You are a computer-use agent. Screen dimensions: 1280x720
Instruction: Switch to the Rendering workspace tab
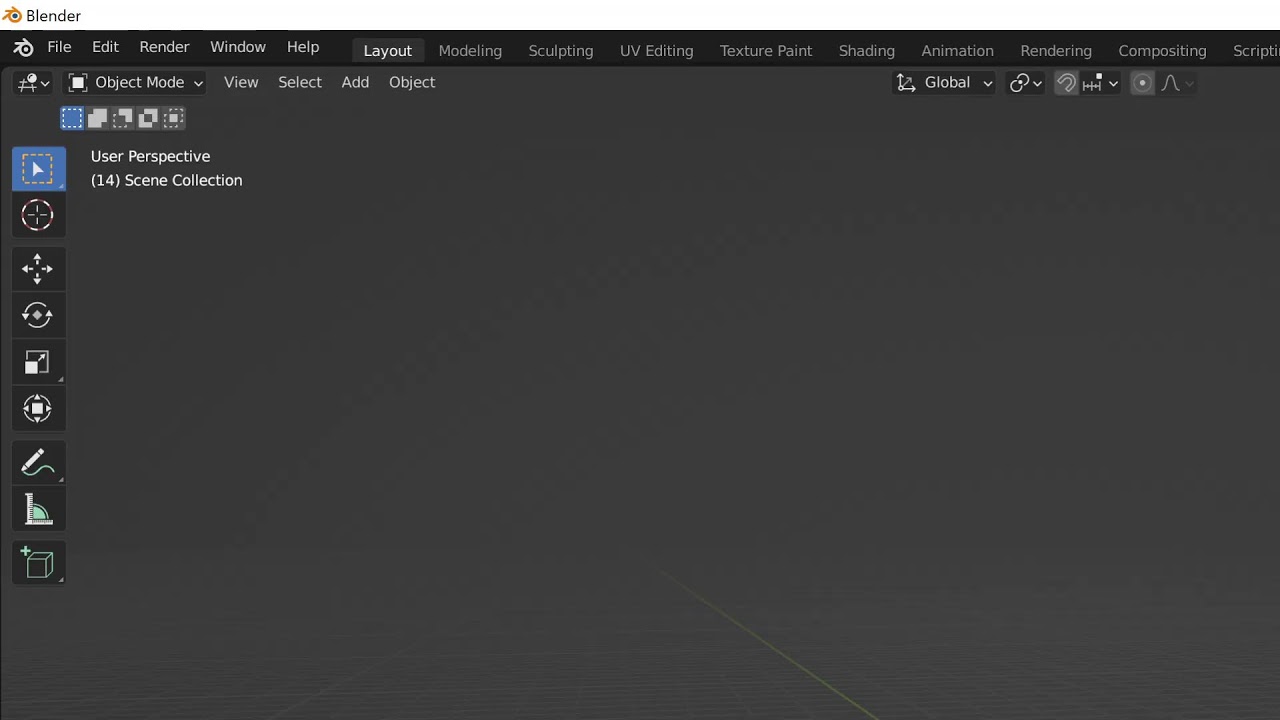point(1056,51)
